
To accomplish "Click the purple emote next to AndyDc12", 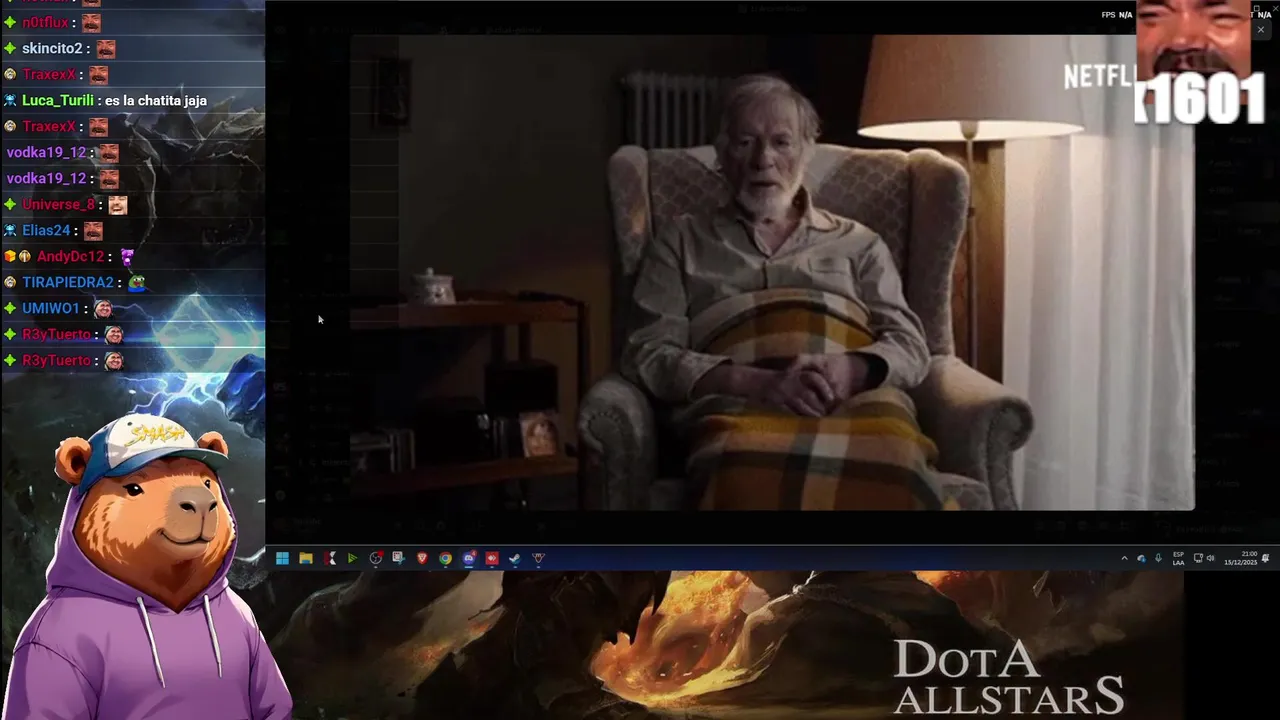I will click(127, 257).
